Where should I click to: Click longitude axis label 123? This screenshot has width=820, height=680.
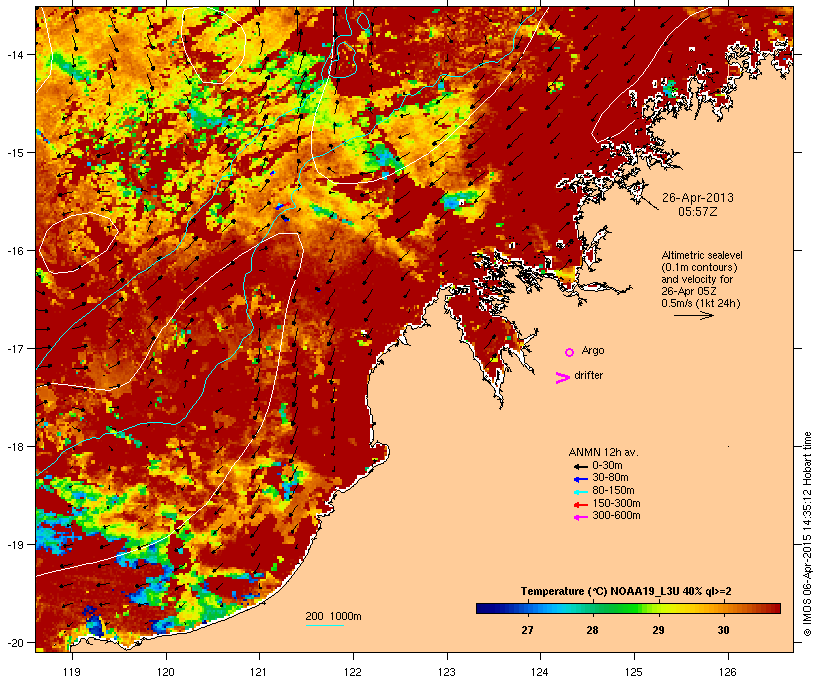pos(447,672)
